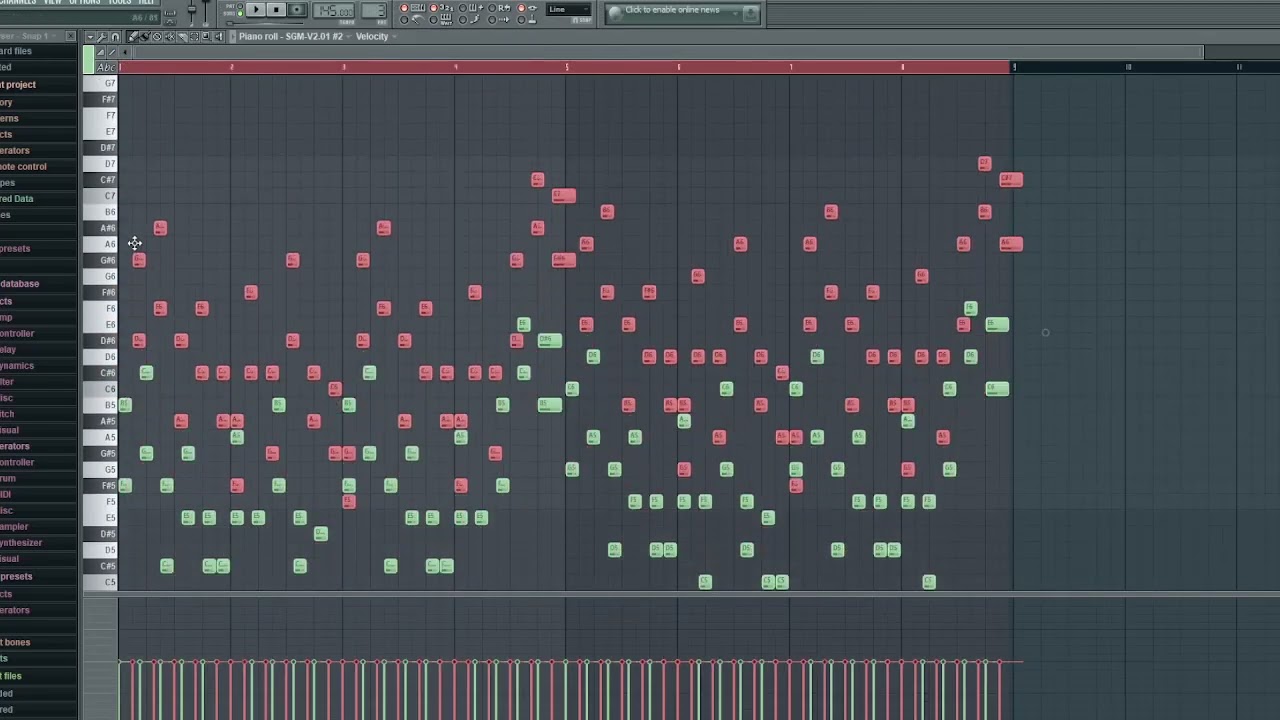Open the piano roll wrench tools menu
1280x720 pixels.
point(102,36)
